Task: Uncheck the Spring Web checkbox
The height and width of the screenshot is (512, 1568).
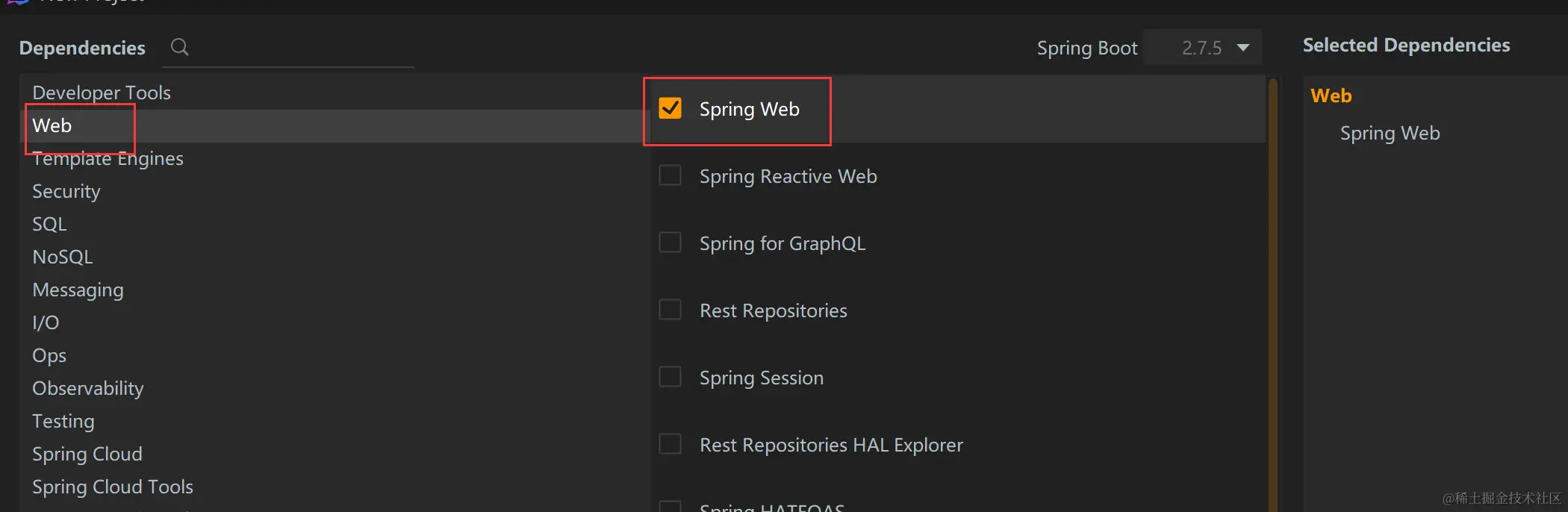Action: point(670,108)
